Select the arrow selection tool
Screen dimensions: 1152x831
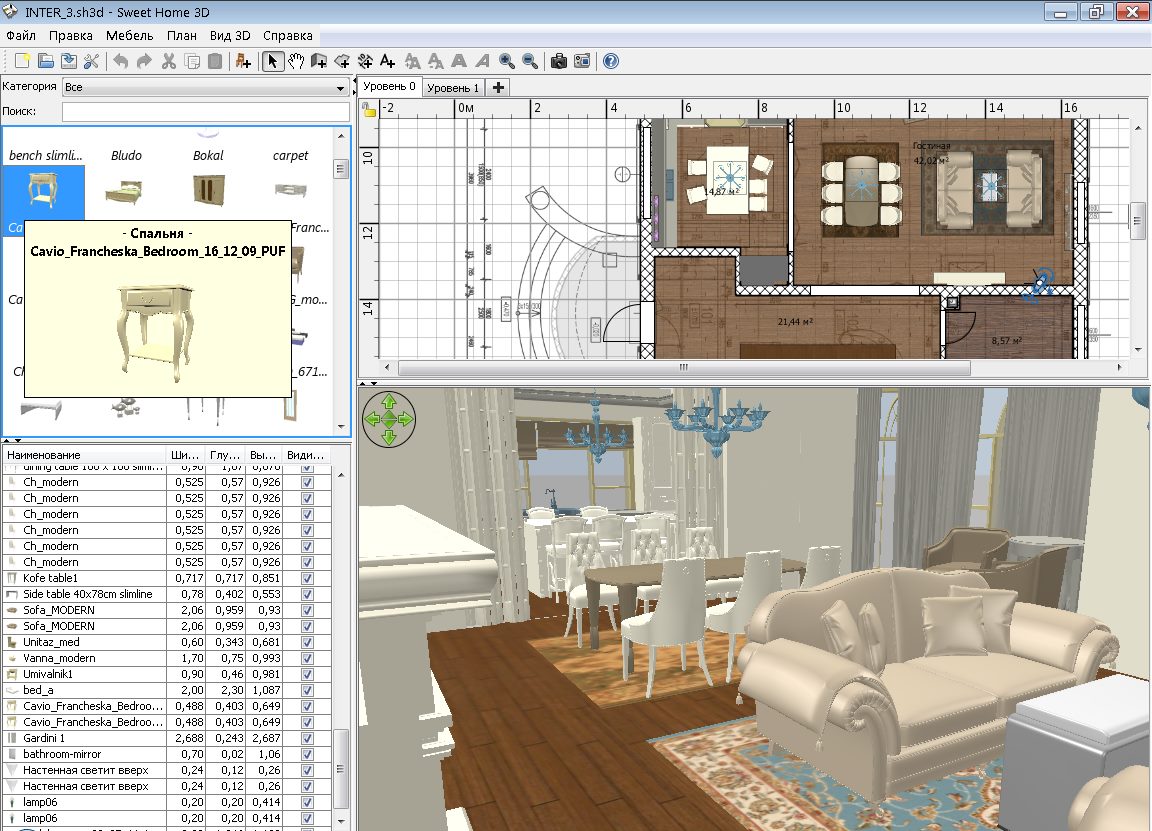point(273,61)
